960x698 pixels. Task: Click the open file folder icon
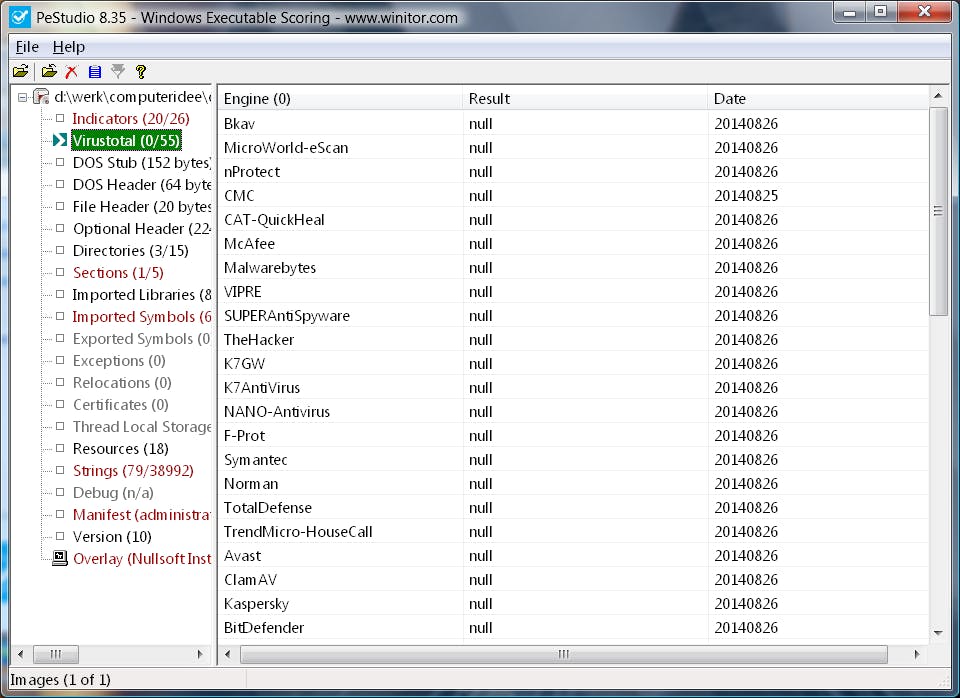point(20,72)
